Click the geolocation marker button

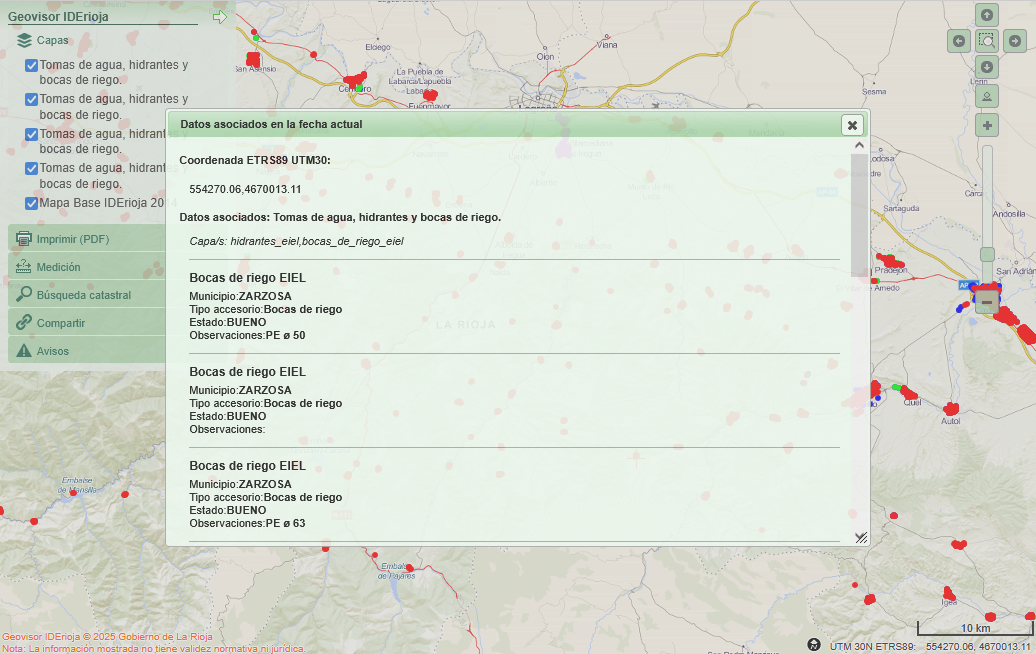click(986, 96)
